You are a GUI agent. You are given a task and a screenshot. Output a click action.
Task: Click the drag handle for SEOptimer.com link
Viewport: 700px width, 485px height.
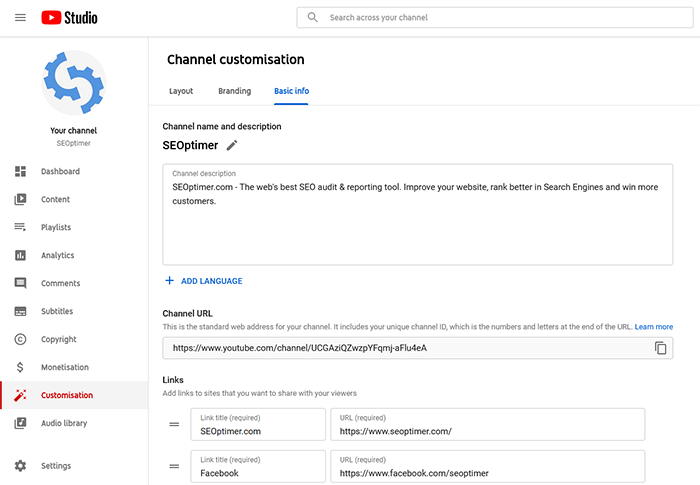[x=174, y=424]
